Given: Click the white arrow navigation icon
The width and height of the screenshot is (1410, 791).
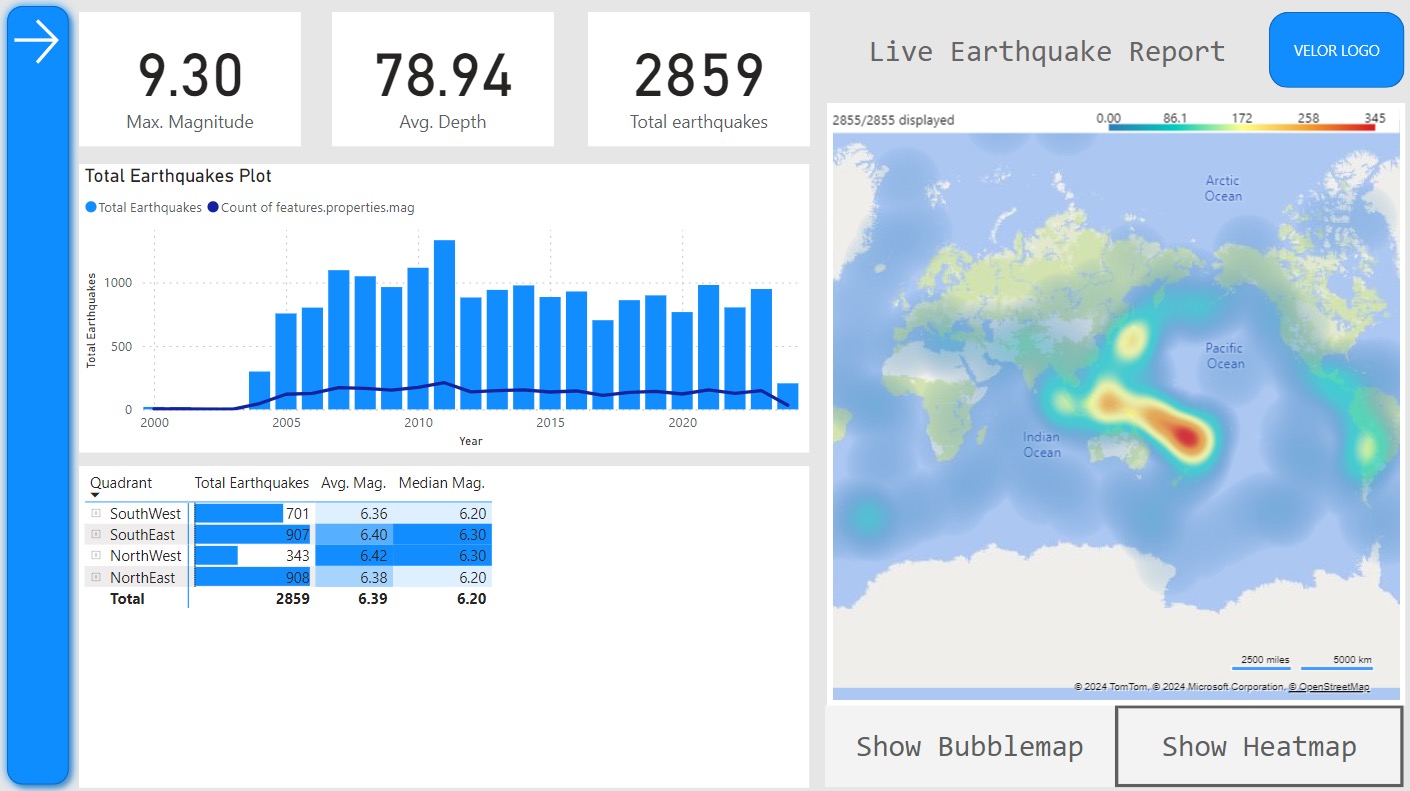Looking at the screenshot, I should (37, 43).
